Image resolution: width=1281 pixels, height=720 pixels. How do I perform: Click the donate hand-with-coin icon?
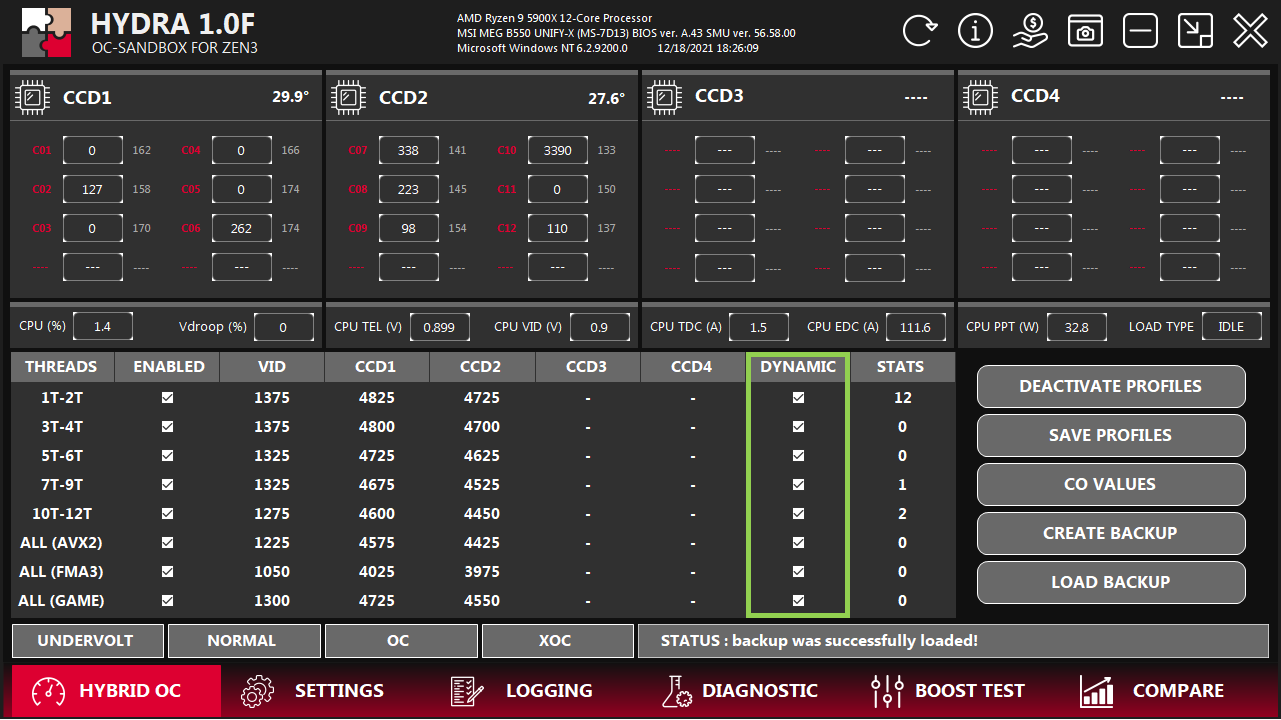coord(1030,31)
